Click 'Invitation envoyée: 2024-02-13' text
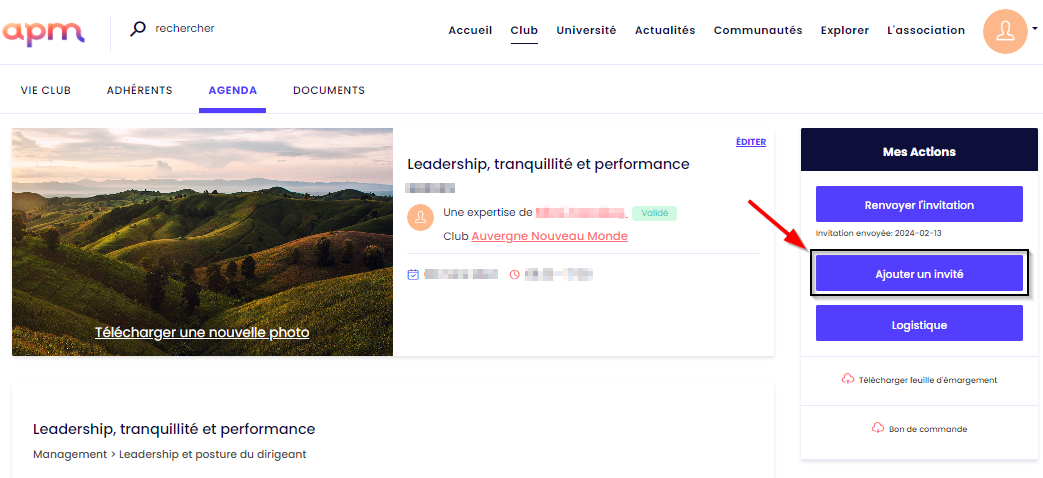This screenshot has height=478, width=1043. pos(879,233)
